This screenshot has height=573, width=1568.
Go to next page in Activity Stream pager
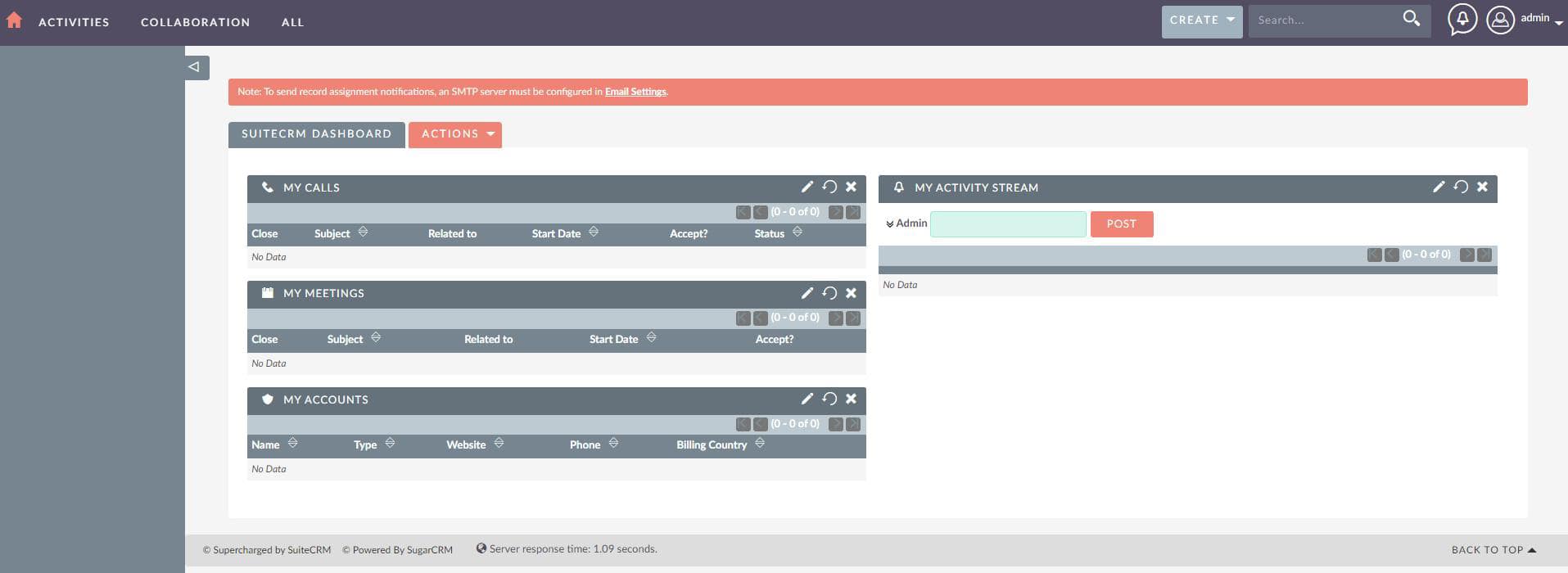(x=1466, y=255)
